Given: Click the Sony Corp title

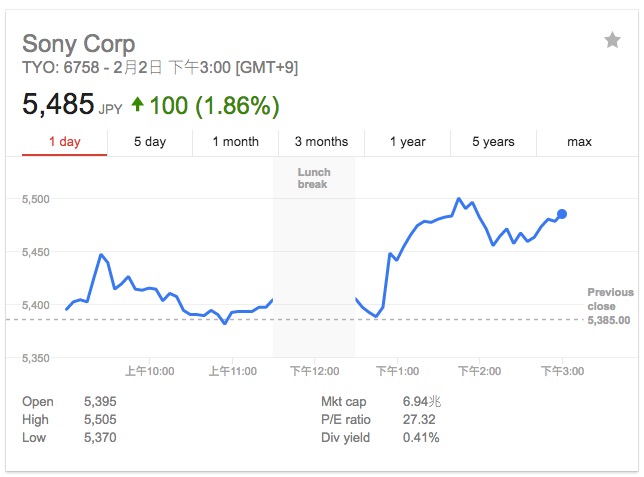Looking at the screenshot, I should [x=78, y=44].
